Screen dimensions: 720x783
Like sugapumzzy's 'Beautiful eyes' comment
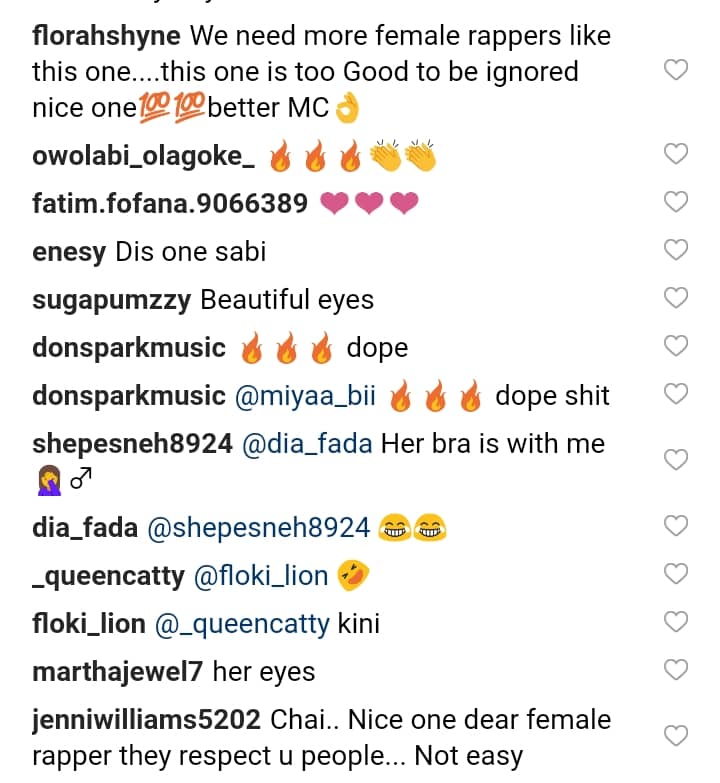tap(677, 298)
